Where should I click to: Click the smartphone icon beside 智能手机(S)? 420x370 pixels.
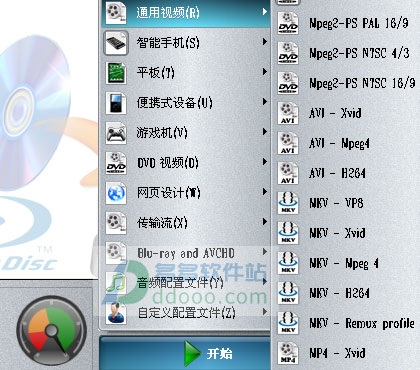[116, 43]
